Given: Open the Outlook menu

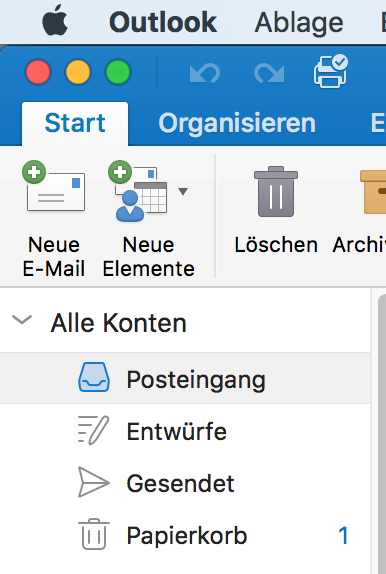Looking at the screenshot, I should (163, 22).
